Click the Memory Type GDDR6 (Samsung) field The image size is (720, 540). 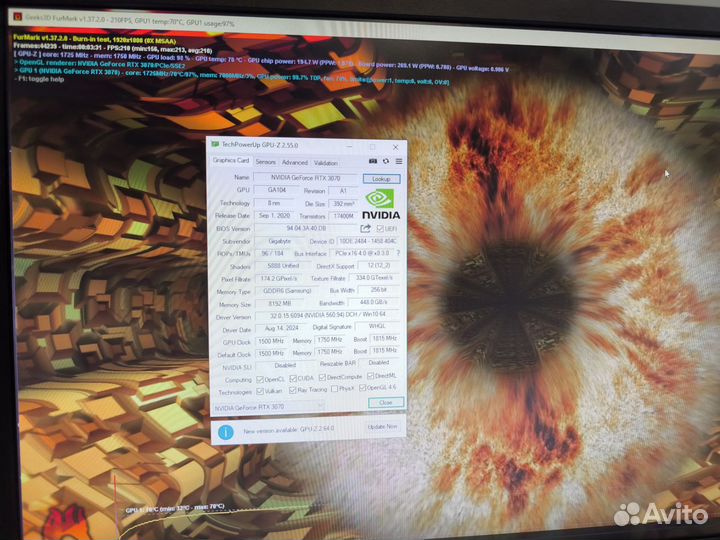pyautogui.click(x=287, y=291)
